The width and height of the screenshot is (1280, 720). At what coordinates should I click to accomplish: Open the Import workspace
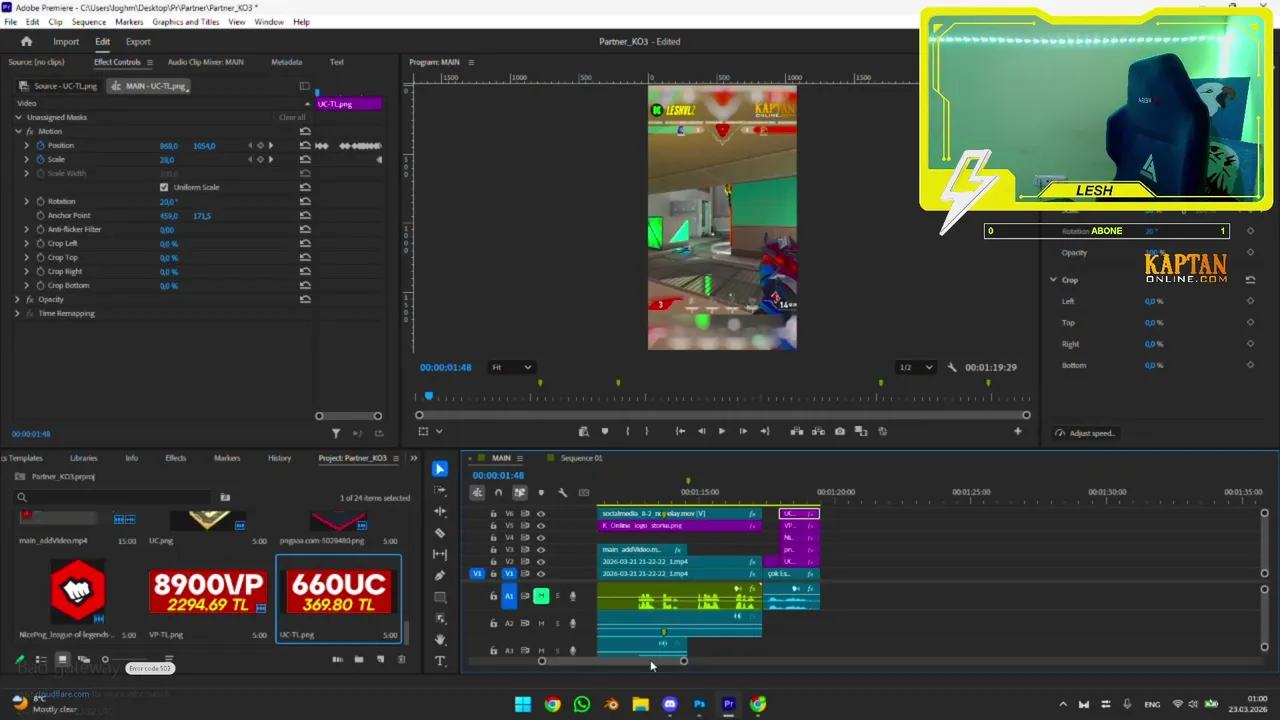[66, 41]
